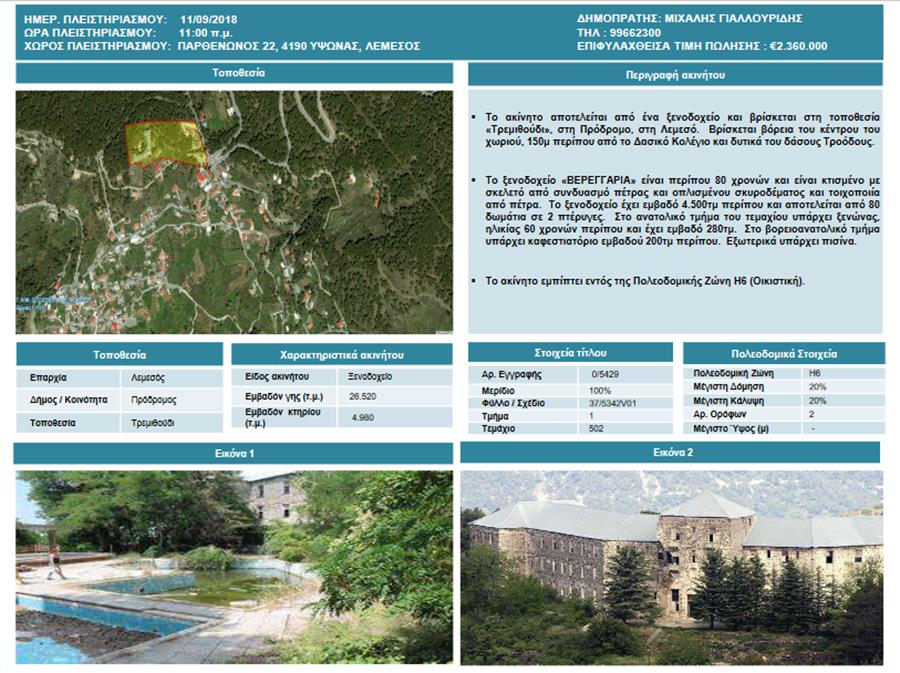900x673 pixels.
Task: Open the stone hotel building photo
Action: click(672, 567)
